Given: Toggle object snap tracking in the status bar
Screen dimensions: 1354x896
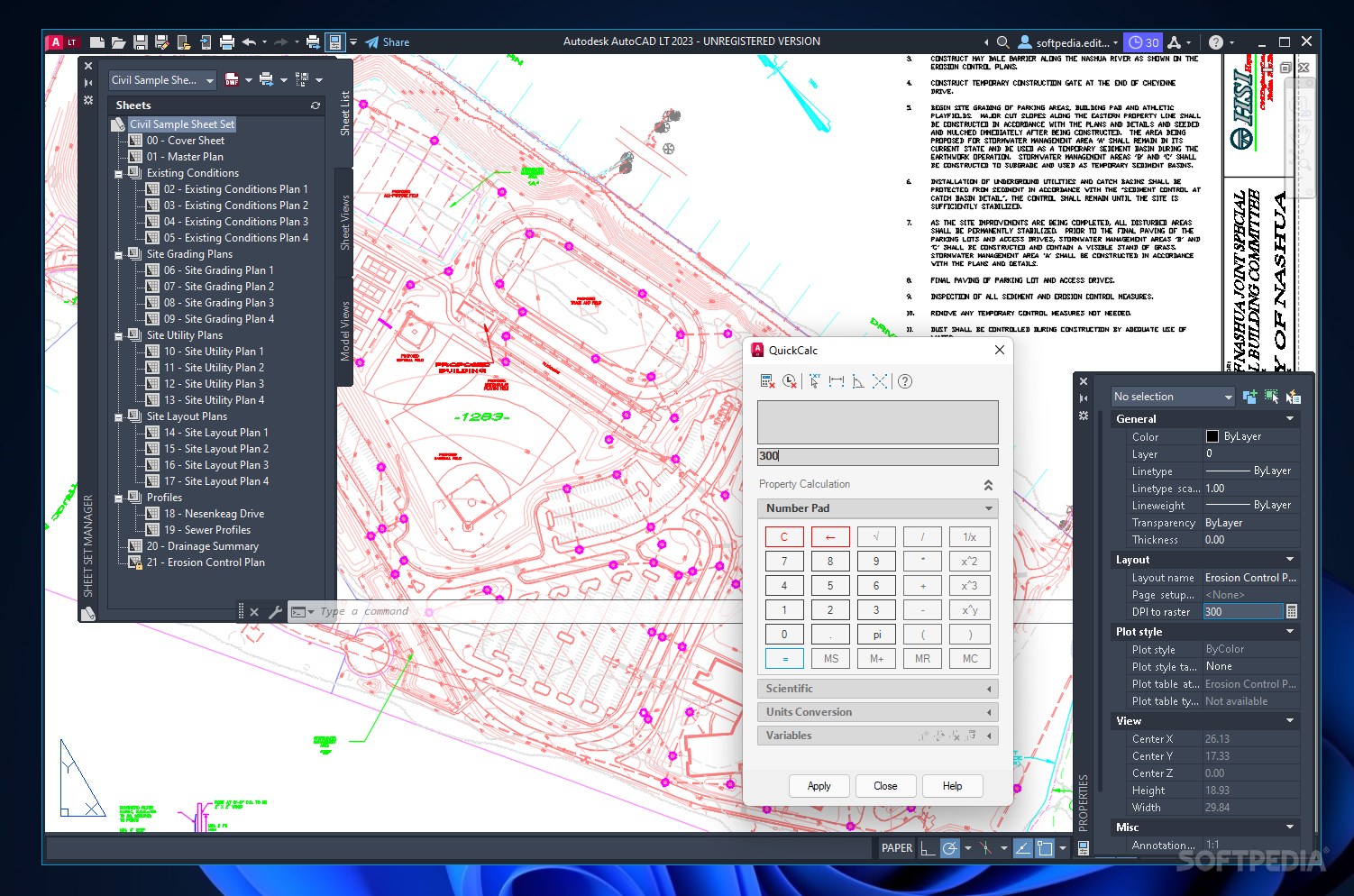Looking at the screenshot, I should pyautogui.click(x=1022, y=848).
